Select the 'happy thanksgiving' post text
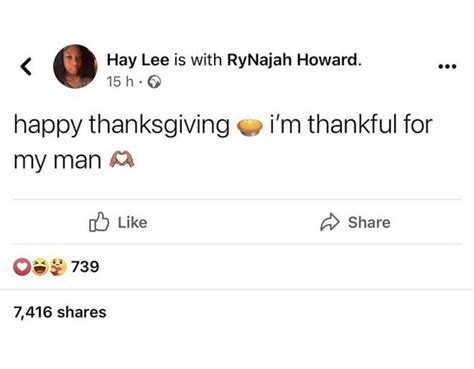Viewport: 474px width, 369px height. coord(121,125)
